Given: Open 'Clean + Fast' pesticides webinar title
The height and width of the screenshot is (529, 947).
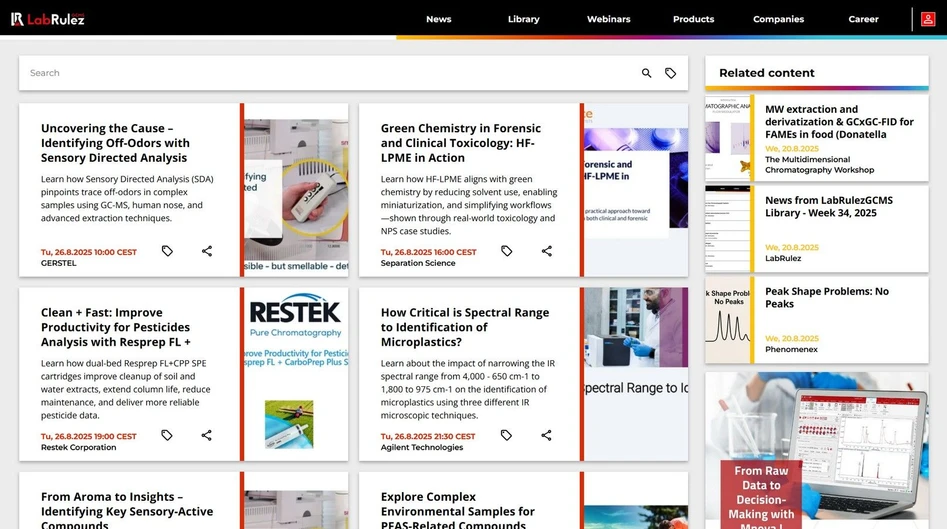Looking at the screenshot, I should click(x=116, y=327).
